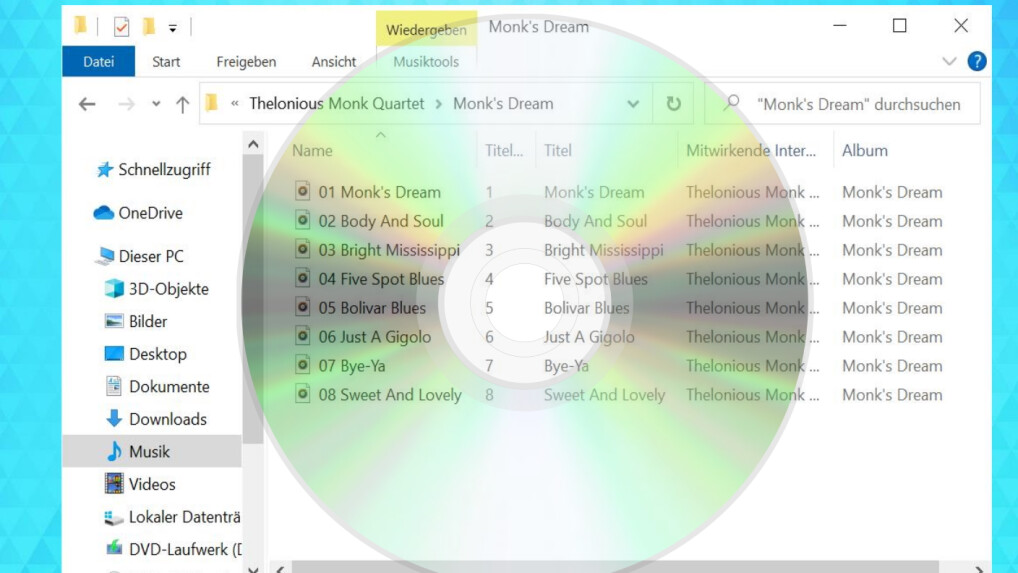Expand hidden breadcrumb path chevrons
The width and height of the screenshot is (1018, 573).
pos(234,104)
